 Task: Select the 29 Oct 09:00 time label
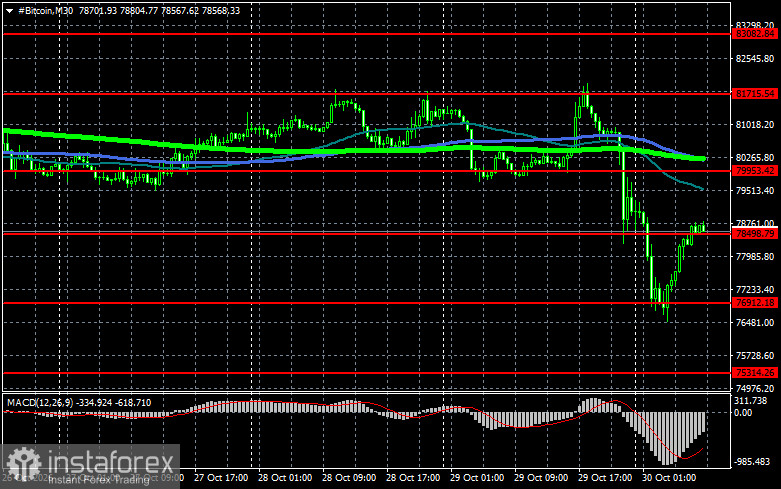541,478
